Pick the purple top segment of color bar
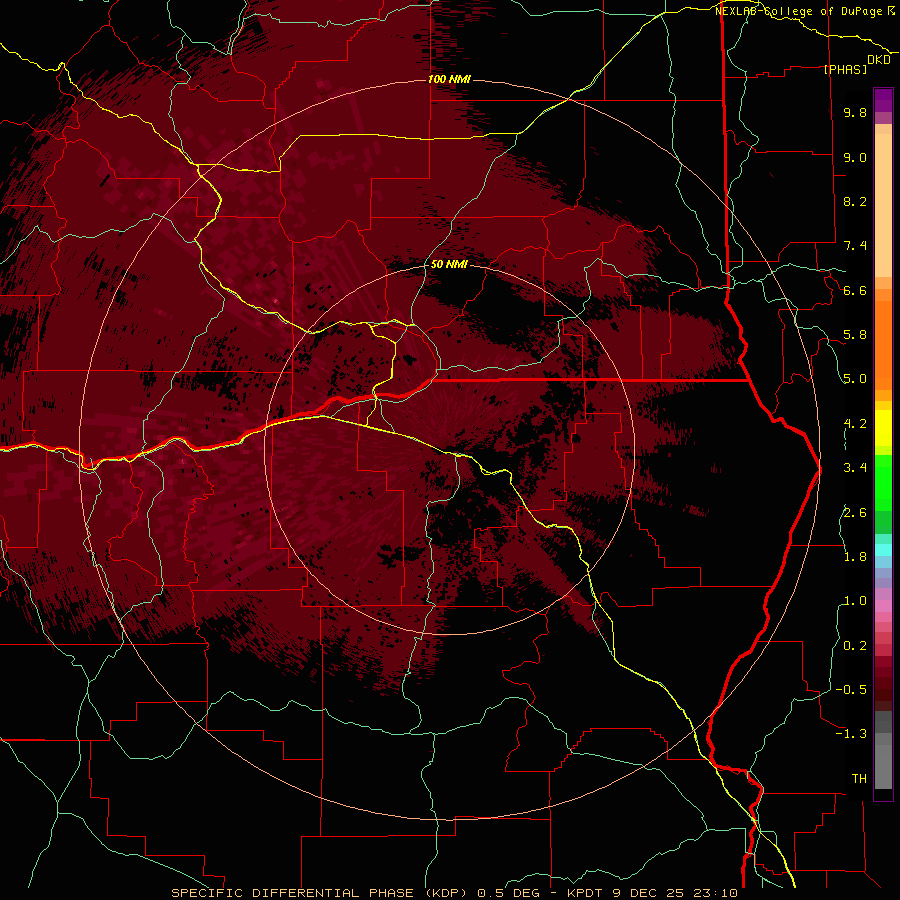 click(x=883, y=101)
